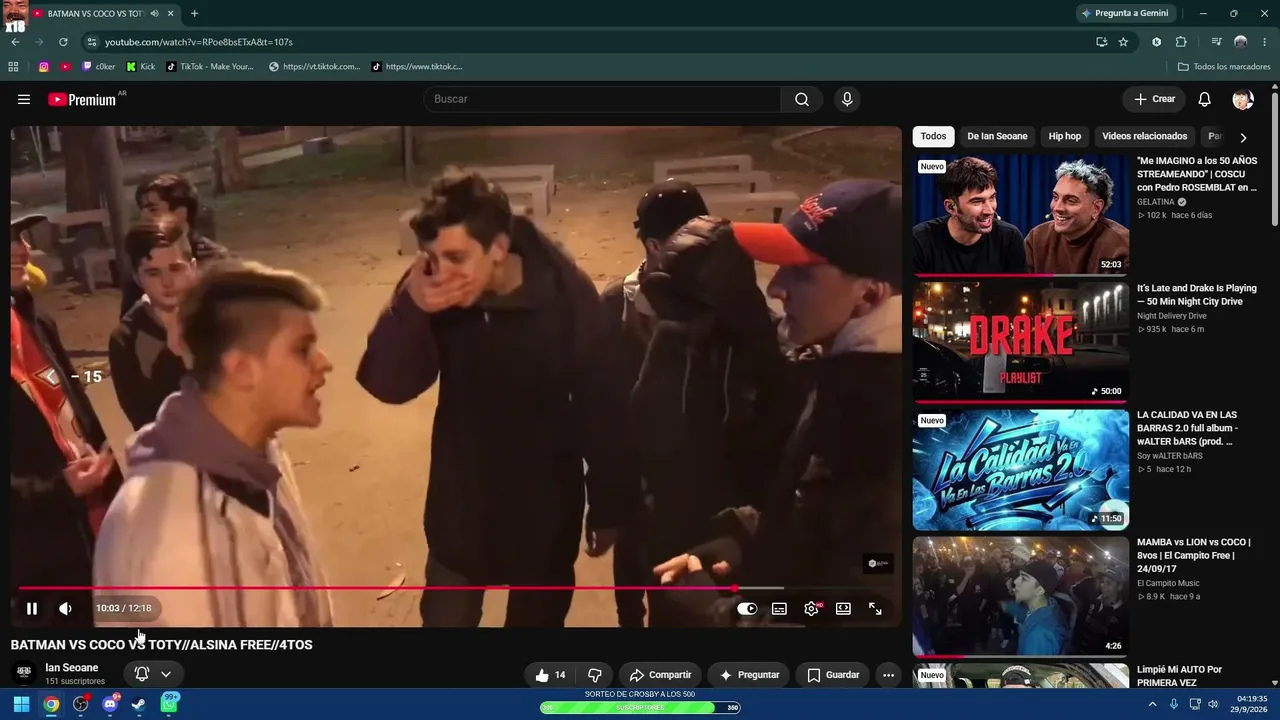
Task: Open It's Late and Drake Is Playing title
Action: tap(1197, 295)
